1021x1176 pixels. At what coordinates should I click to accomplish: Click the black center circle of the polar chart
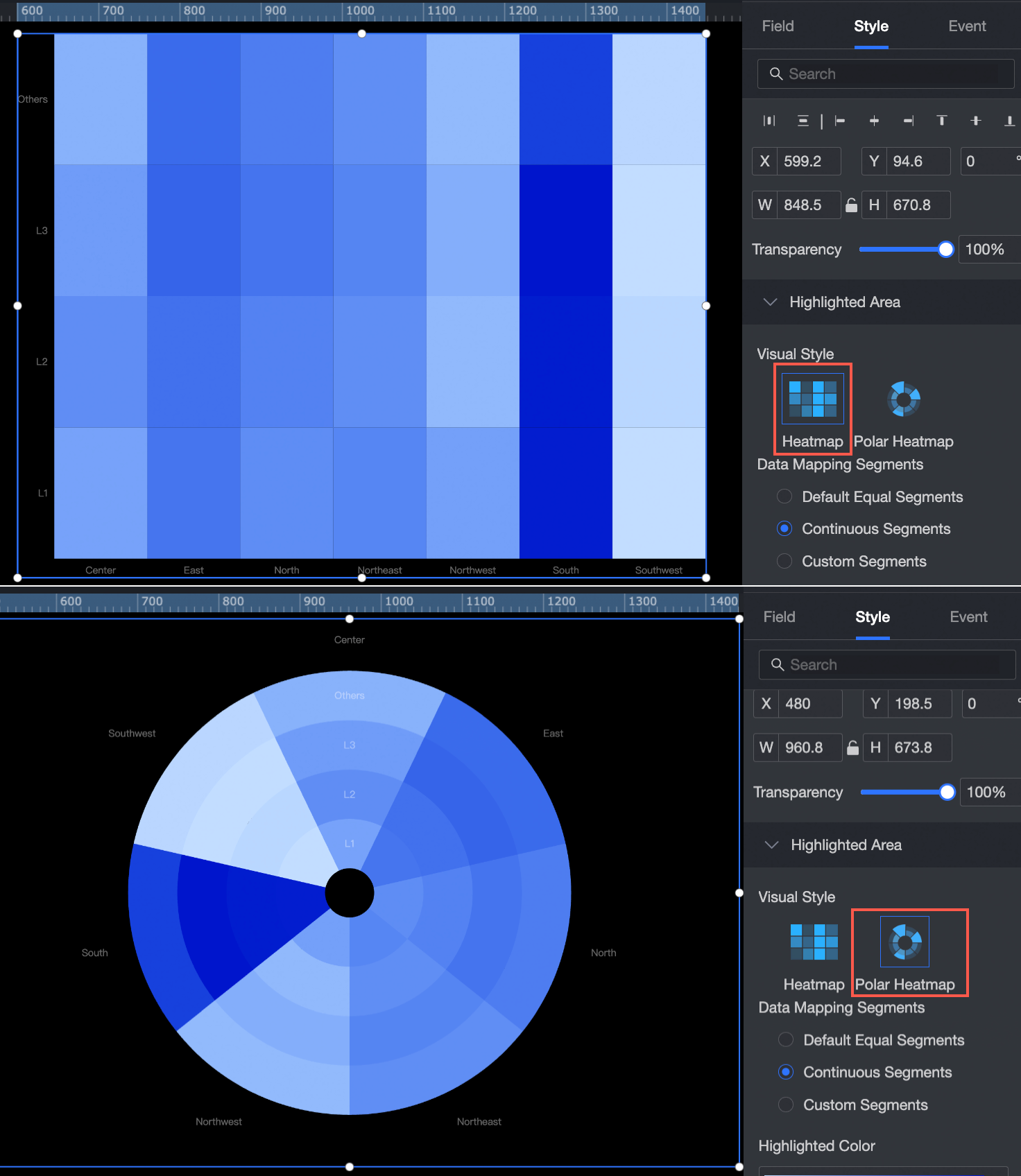tap(350, 893)
